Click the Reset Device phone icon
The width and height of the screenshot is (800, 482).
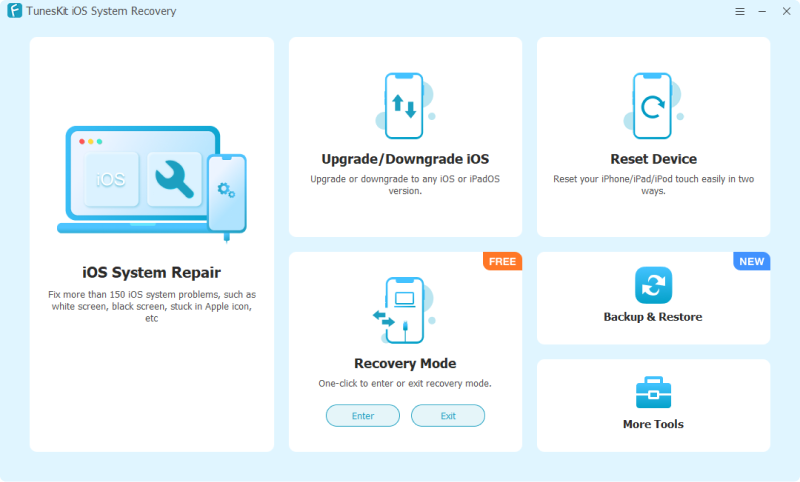point(653,106)
